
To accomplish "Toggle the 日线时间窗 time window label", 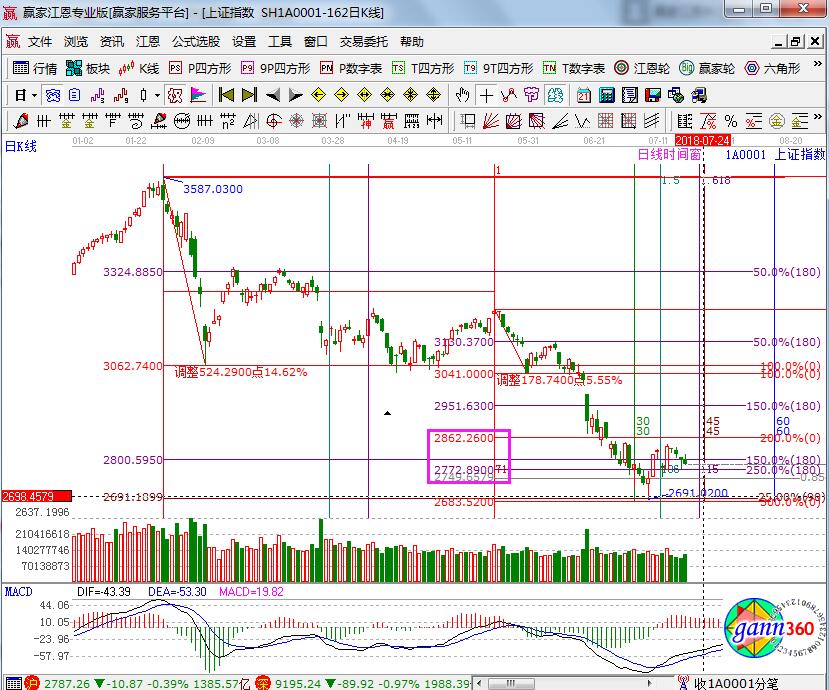I will click(669, 155).
